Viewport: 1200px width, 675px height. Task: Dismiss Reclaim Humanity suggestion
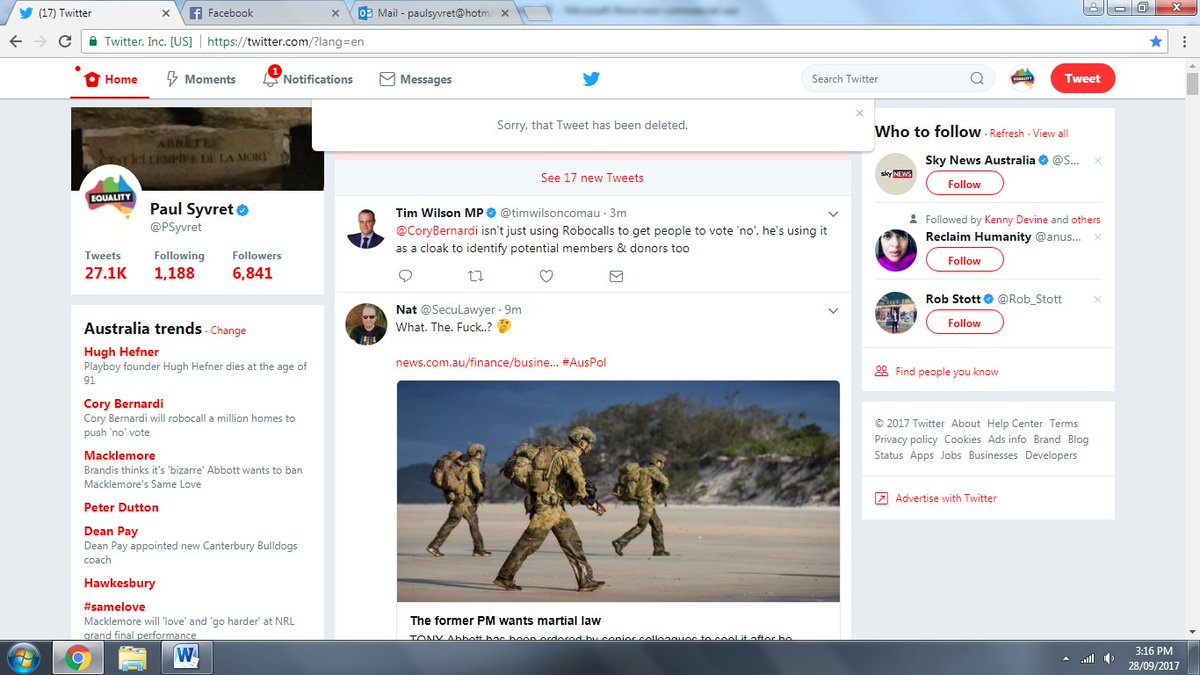pyautogui.click(x=1097, y=237)
